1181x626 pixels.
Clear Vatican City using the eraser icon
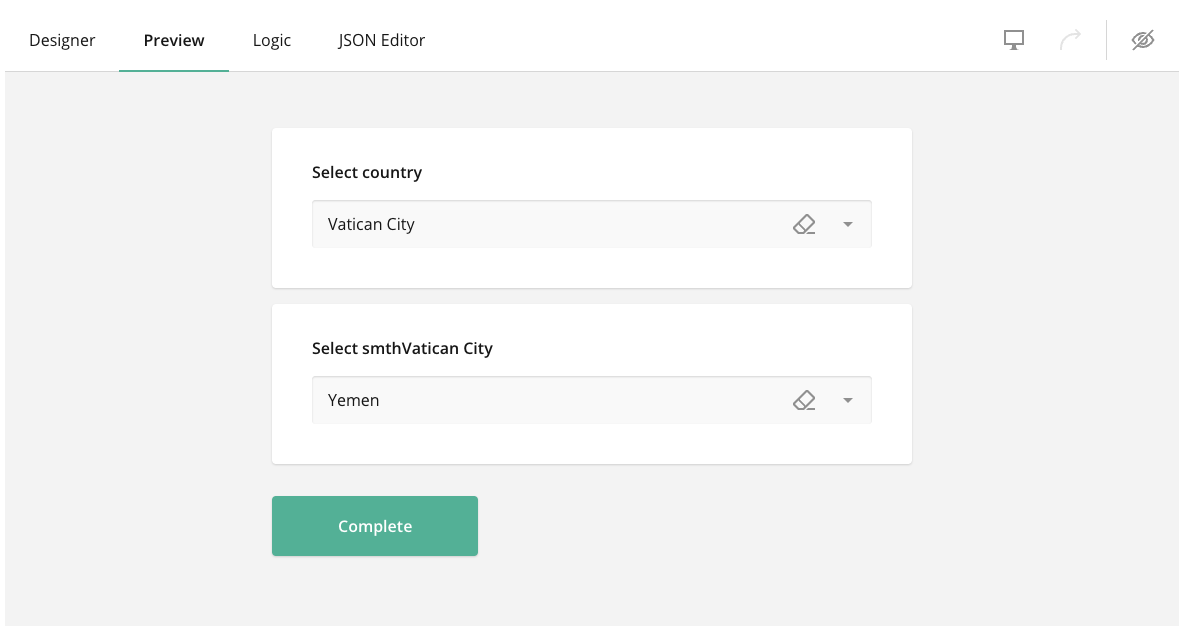pos(804,224)
